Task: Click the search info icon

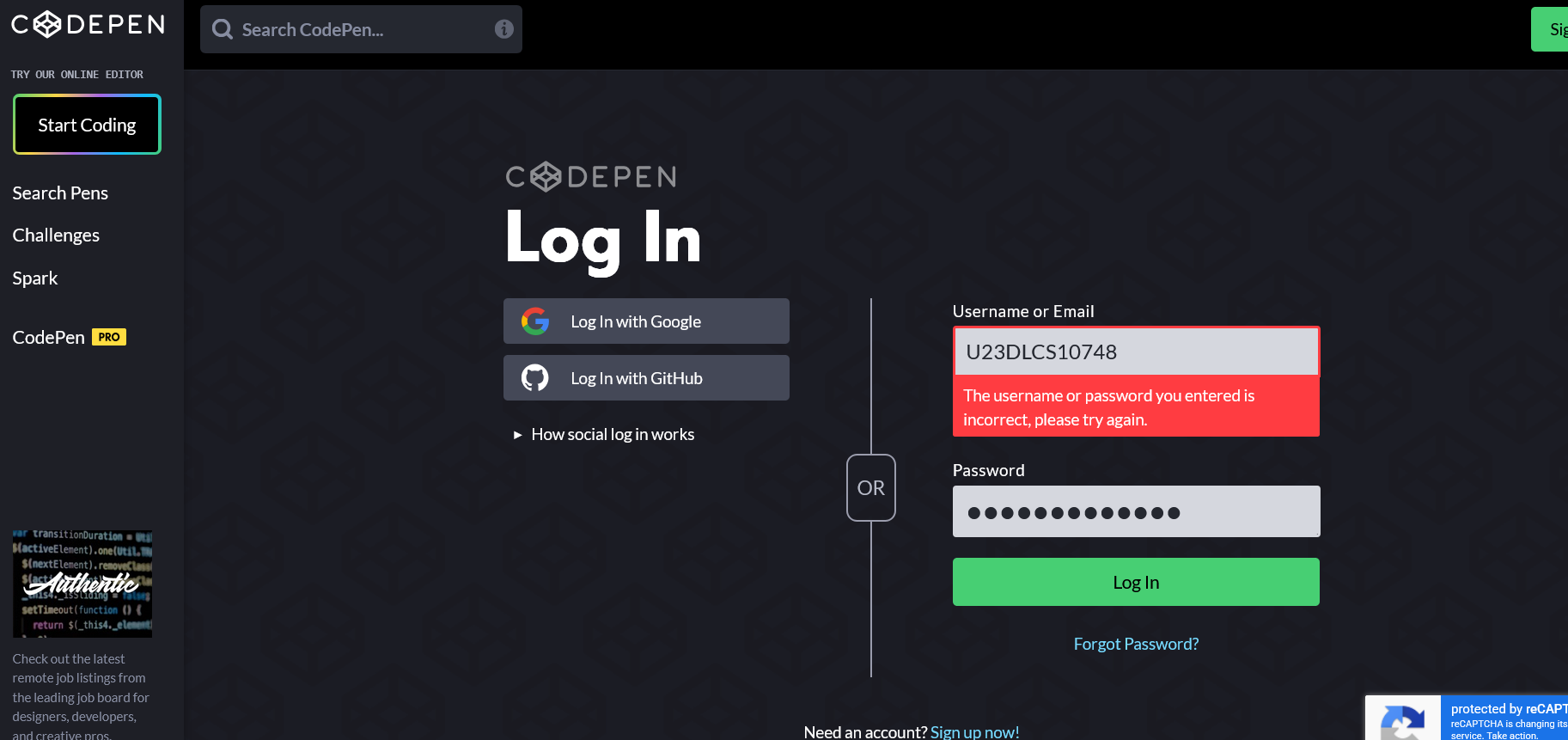Action: tap(503, 29)
